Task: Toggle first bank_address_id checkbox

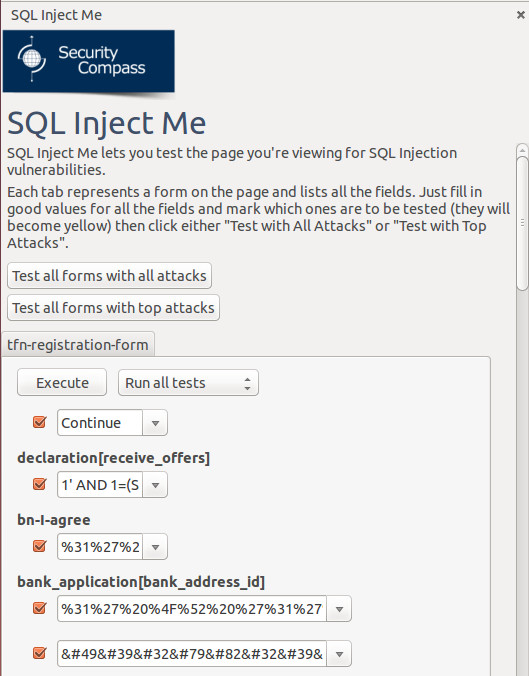Action: coord(40,608)
